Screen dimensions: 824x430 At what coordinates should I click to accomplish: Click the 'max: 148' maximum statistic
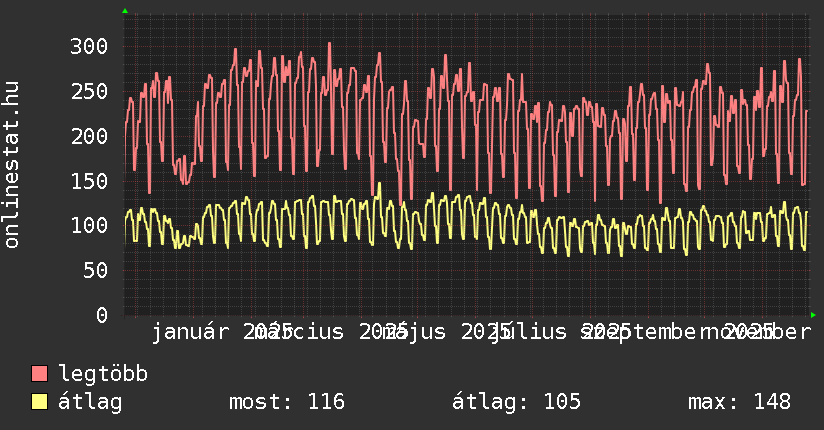pos(739,402)
